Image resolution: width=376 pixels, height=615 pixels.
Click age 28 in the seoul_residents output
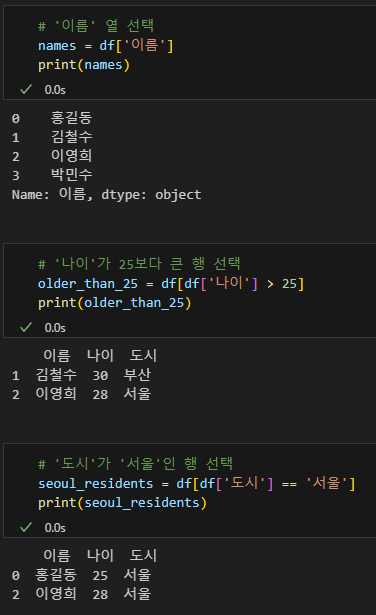[100, 594]
